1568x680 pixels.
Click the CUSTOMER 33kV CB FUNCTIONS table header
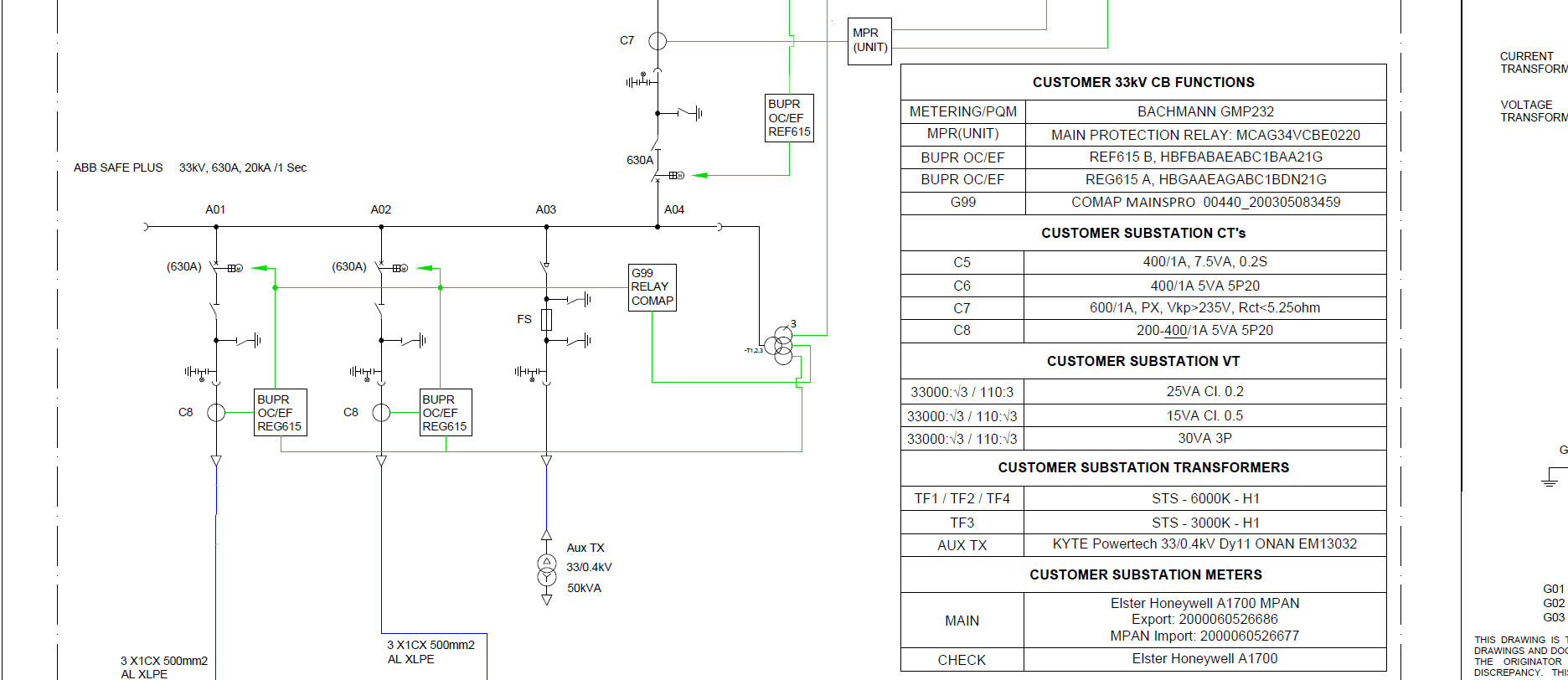1142,82
